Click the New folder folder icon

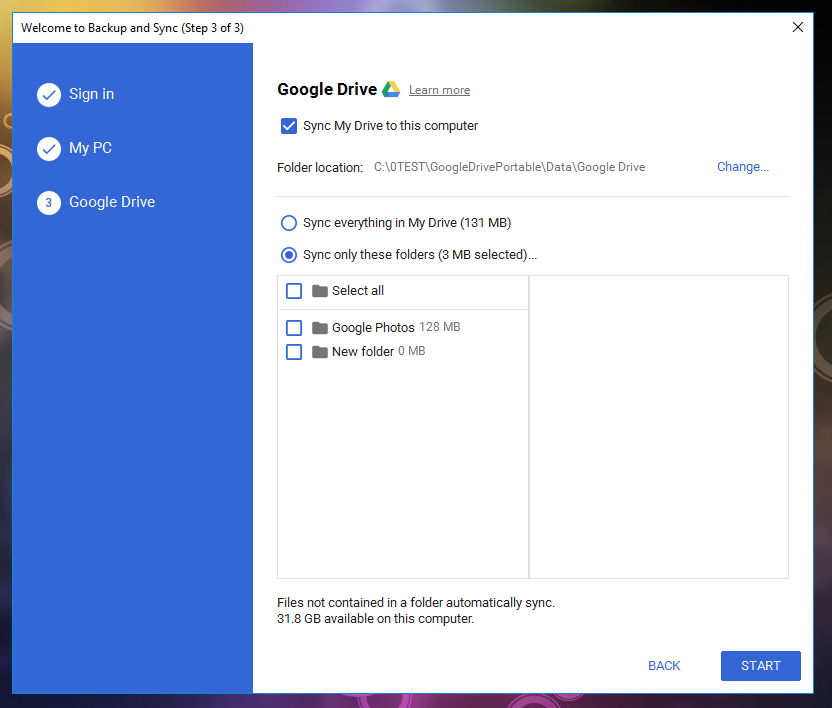(319, 352)
